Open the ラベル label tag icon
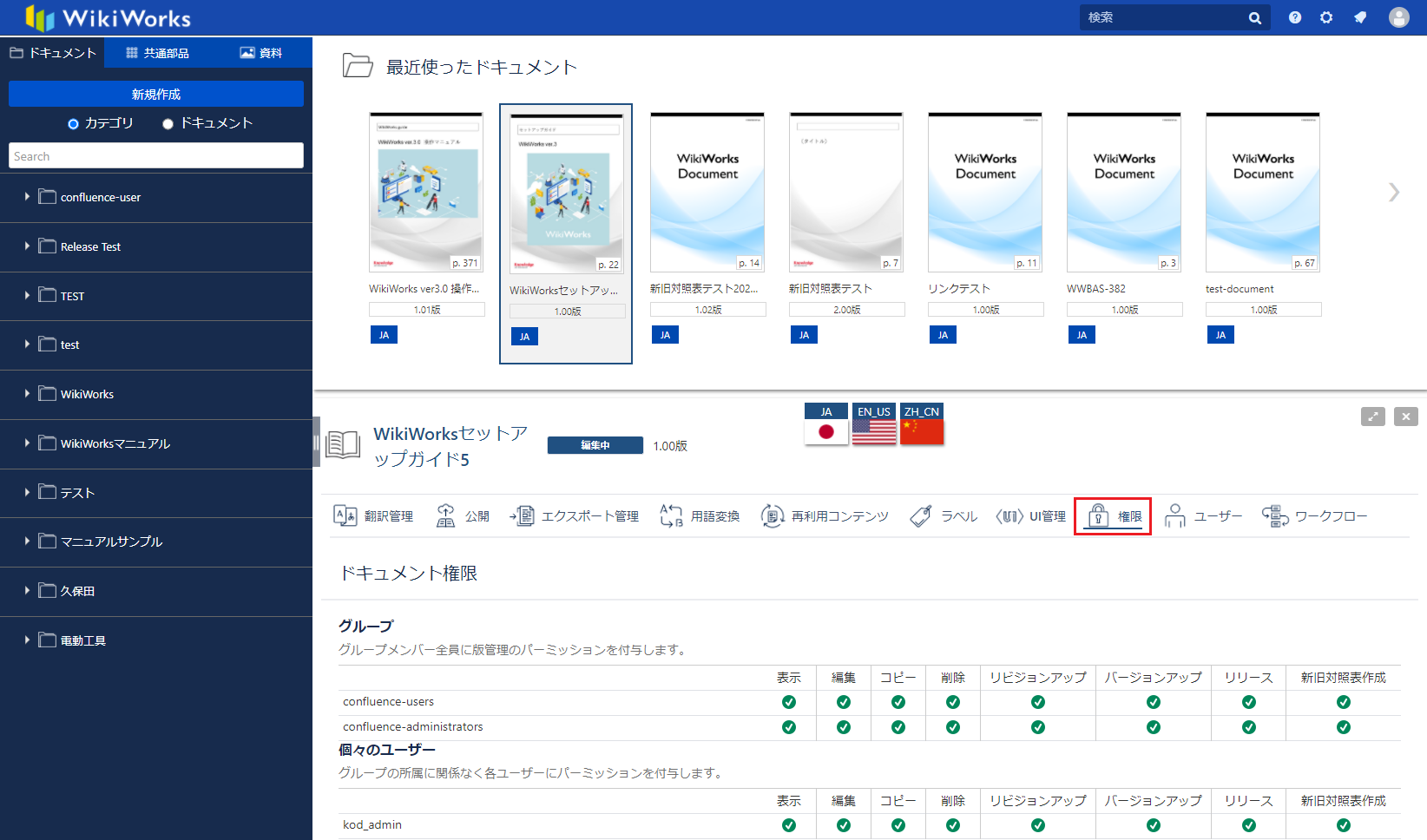 (x=921, y=516)
